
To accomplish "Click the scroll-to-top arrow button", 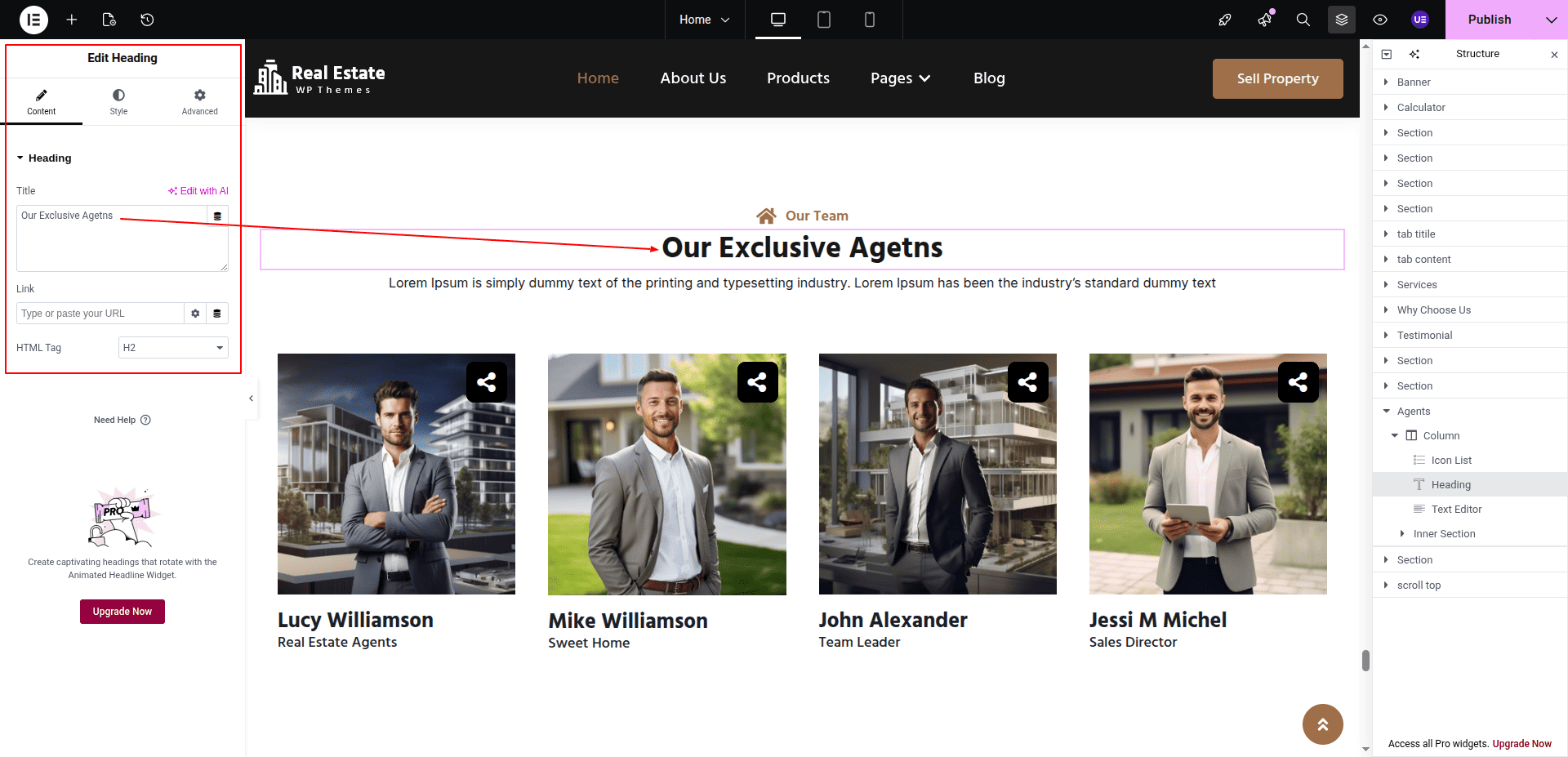I will (x=1322, y=724).
